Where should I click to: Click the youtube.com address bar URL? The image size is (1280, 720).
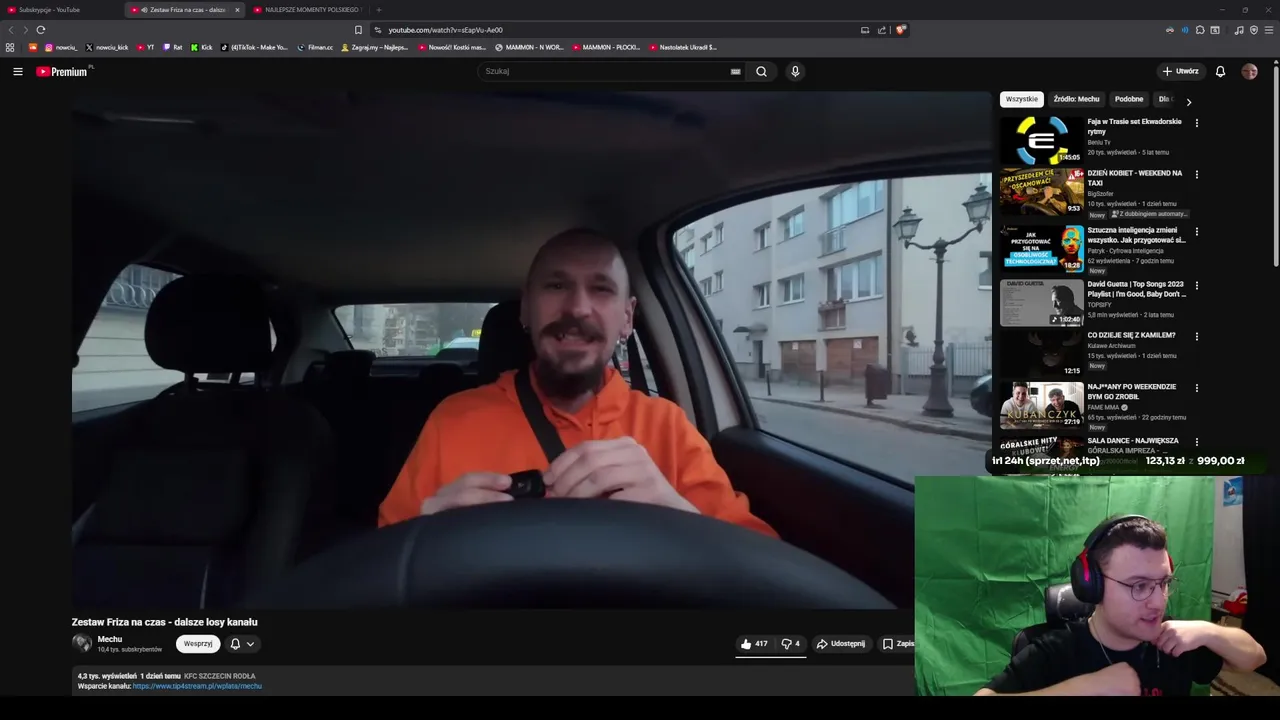[445, 30]
